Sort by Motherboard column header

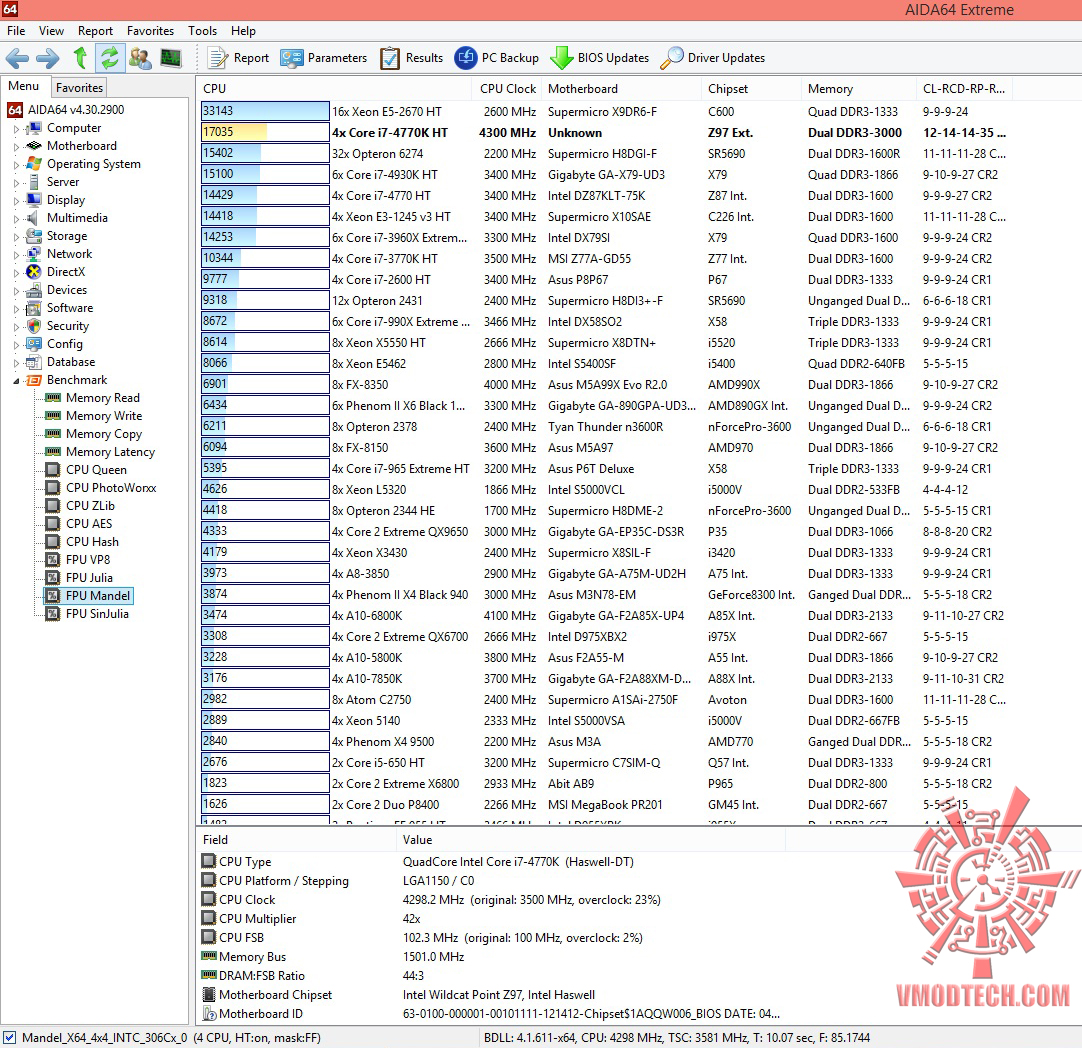(622, 89)
